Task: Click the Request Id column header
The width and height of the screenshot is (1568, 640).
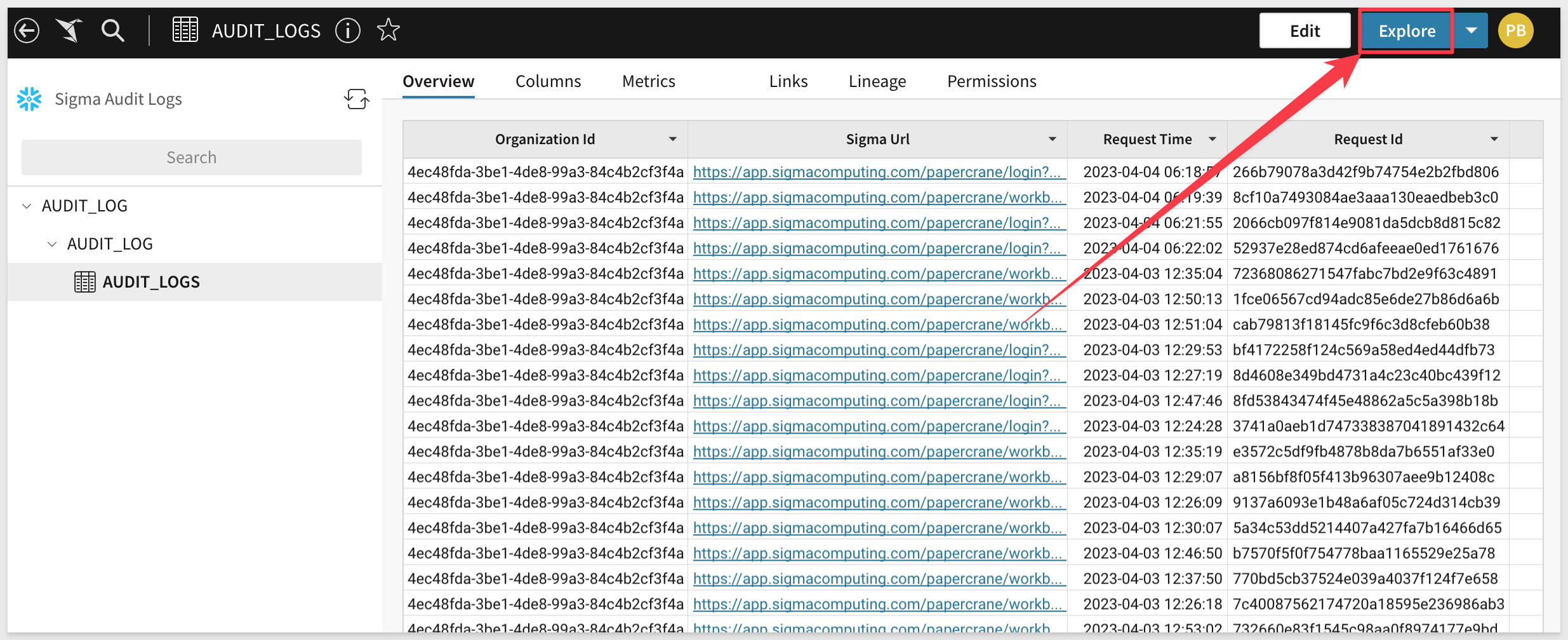Action: click(x=1369, y=139)
